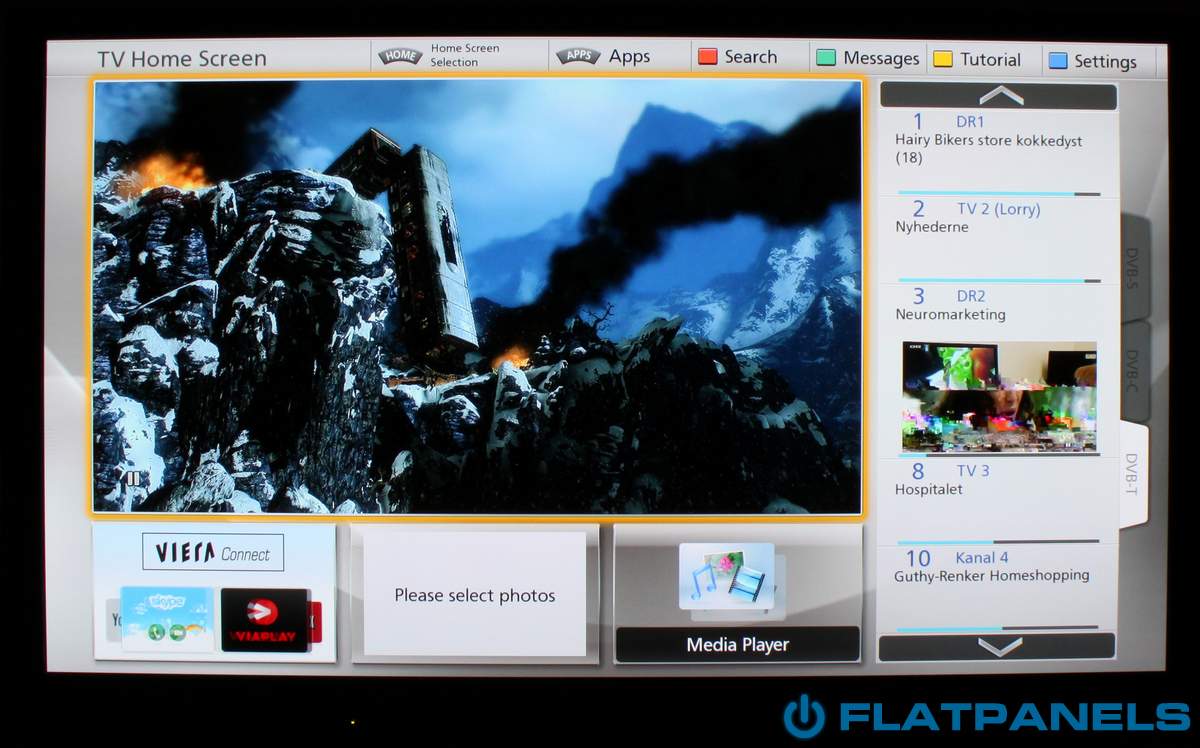1200x748 pixels.
Task: Click DR1 programme progress bar
Action: tap(999, 193)
